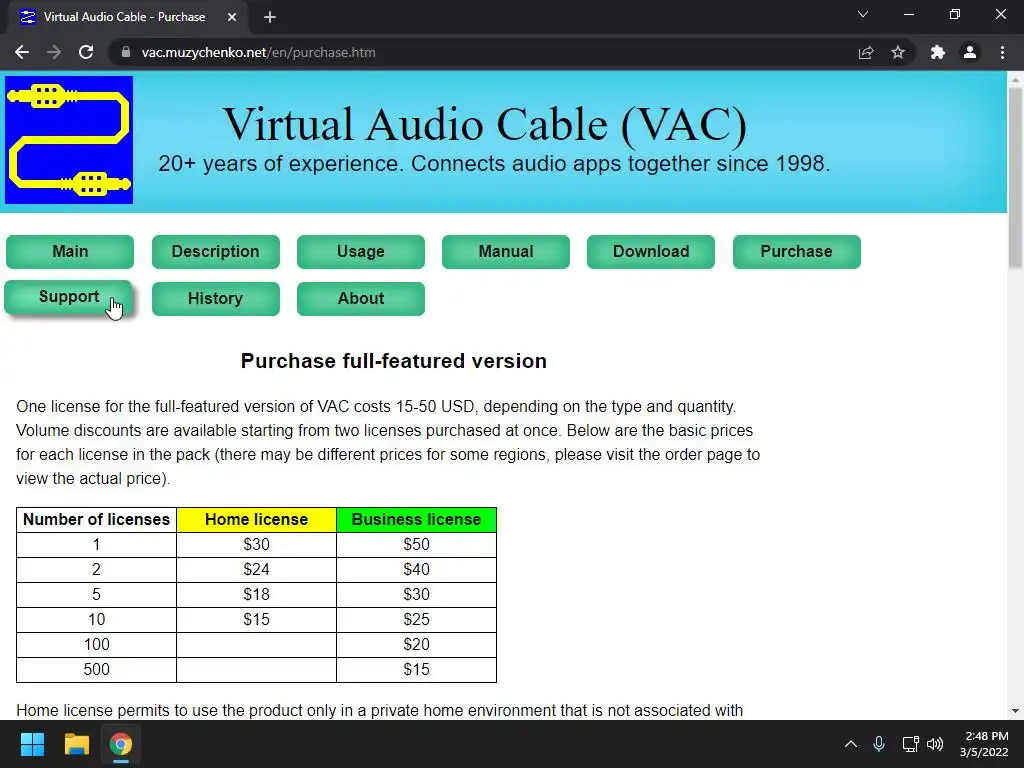The image size is (1024, 768).
Task: Click the Number of licenses header
Action: [x=97, y=520]
